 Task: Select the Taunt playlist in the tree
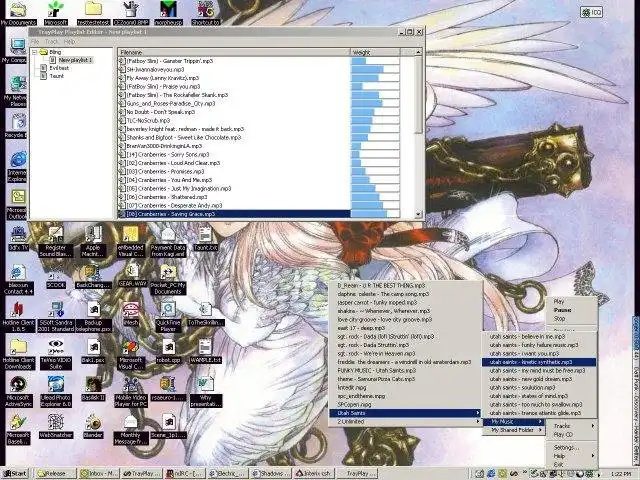pyautogui.click(x=57, y=76)
